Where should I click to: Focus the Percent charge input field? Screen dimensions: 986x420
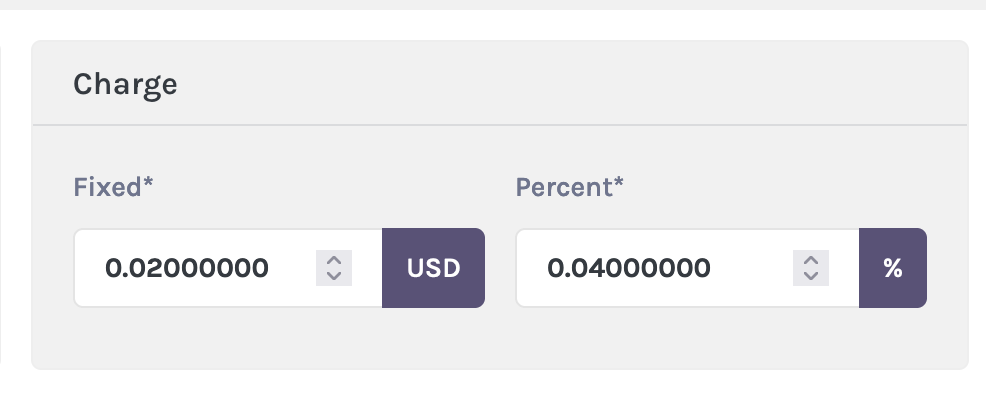point(650,268)
